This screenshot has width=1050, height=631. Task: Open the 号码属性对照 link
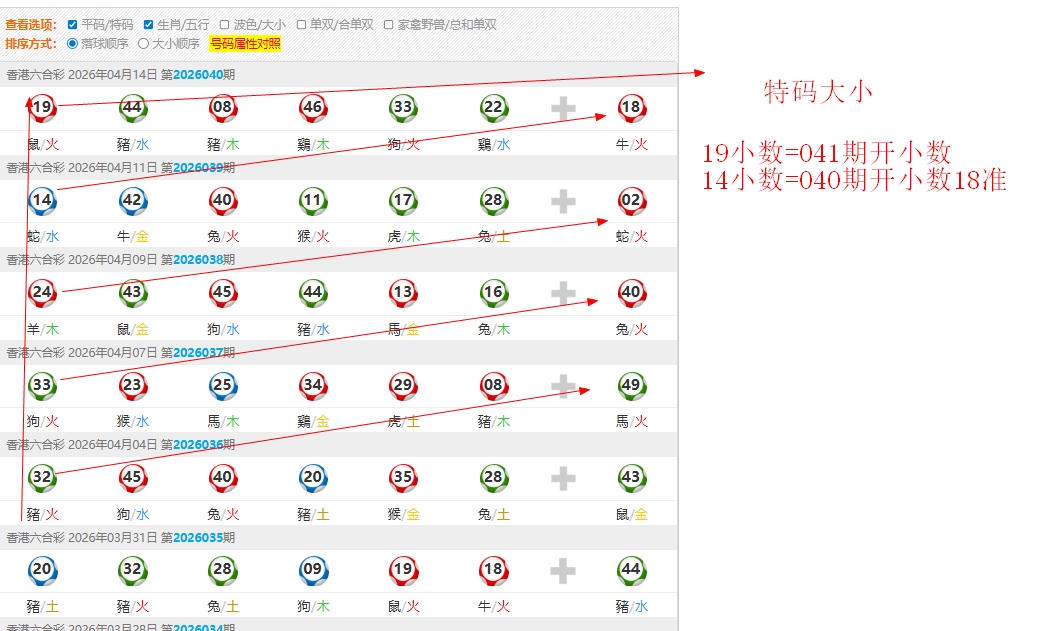tap(245, 44)
